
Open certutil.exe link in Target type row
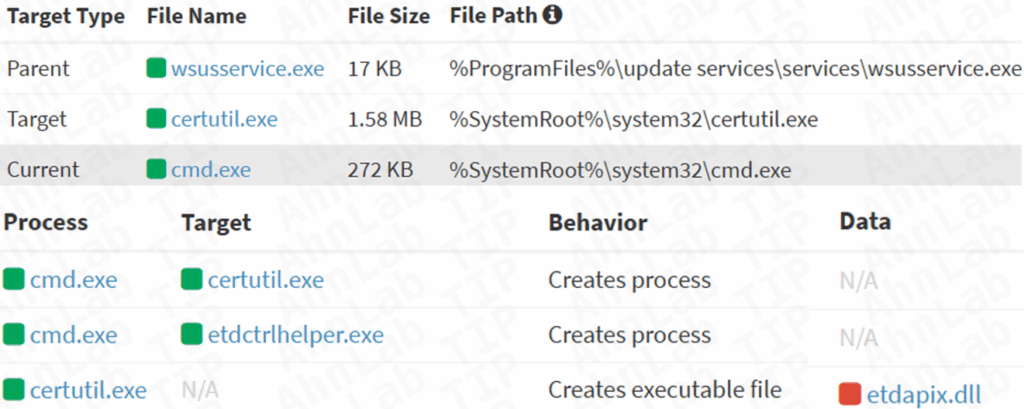(224, 120)
